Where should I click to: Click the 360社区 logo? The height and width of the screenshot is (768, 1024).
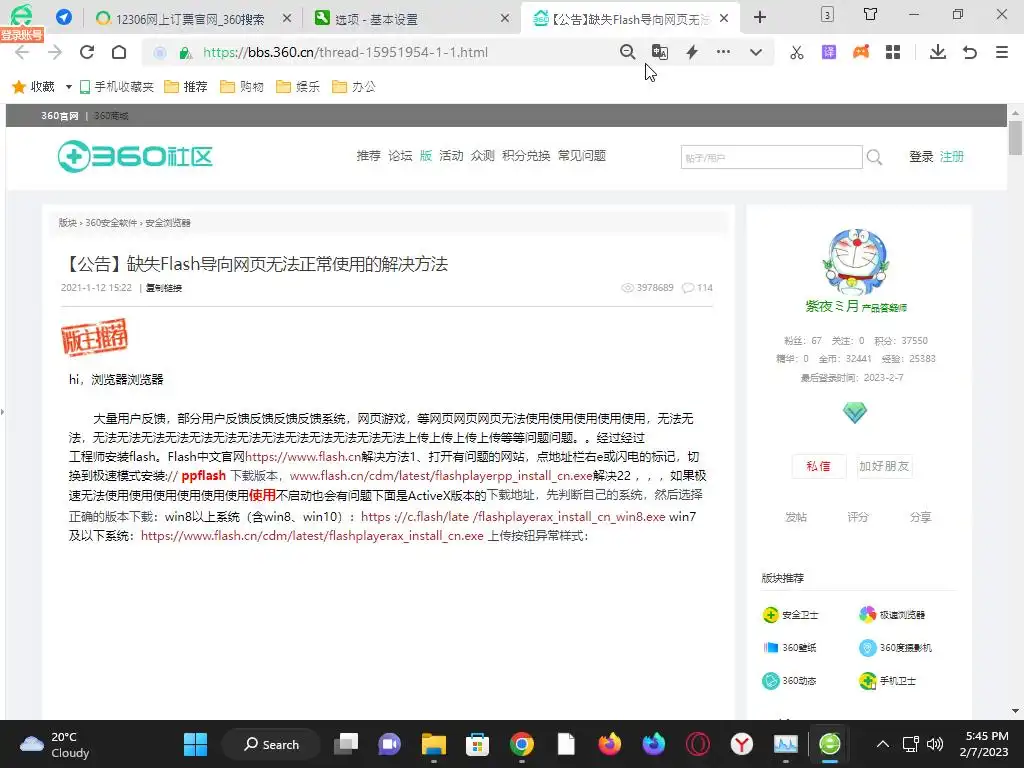pyautogui.click(x=135, y=156)
